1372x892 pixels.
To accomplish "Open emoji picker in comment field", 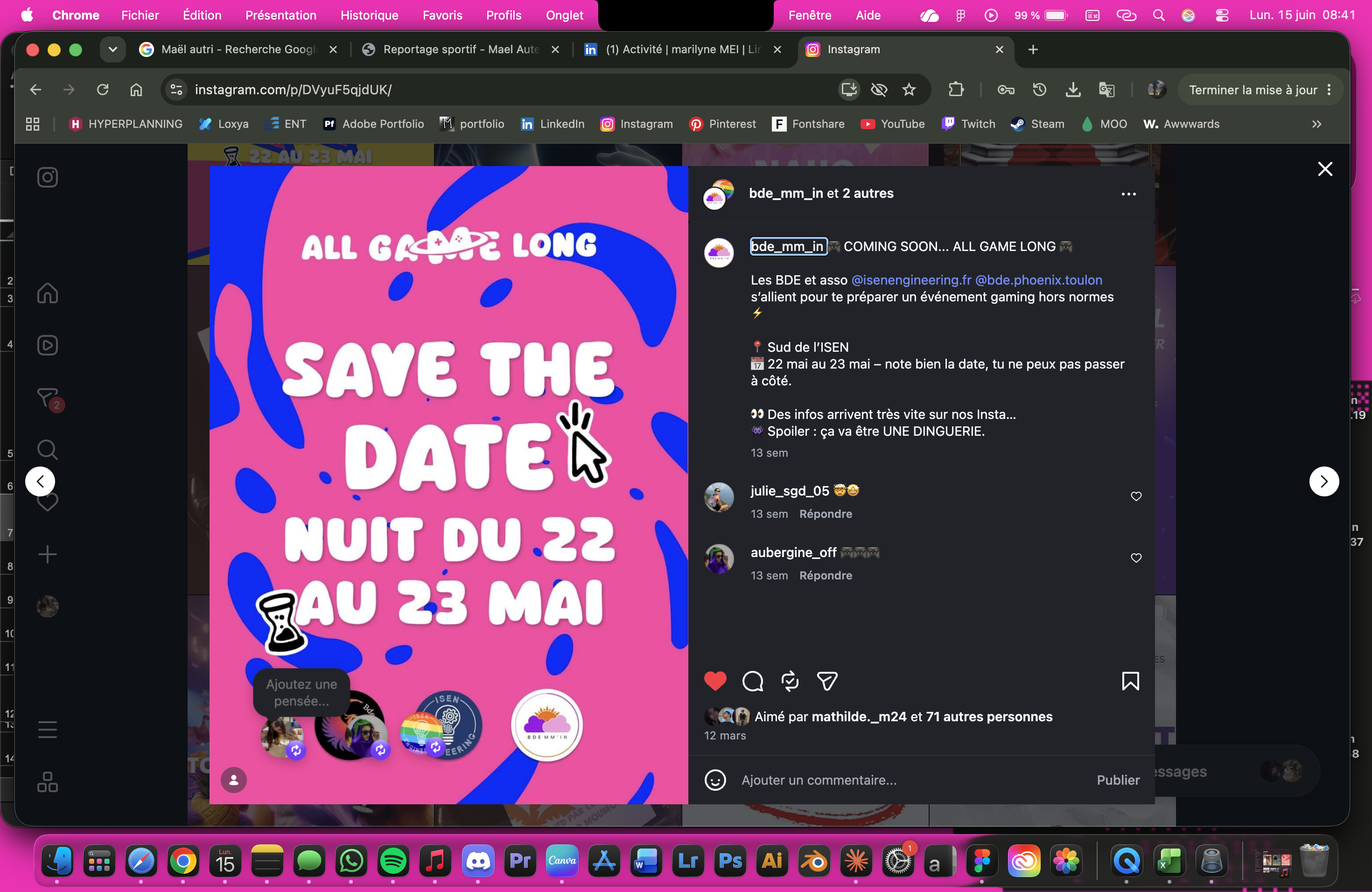I will 715,780.
